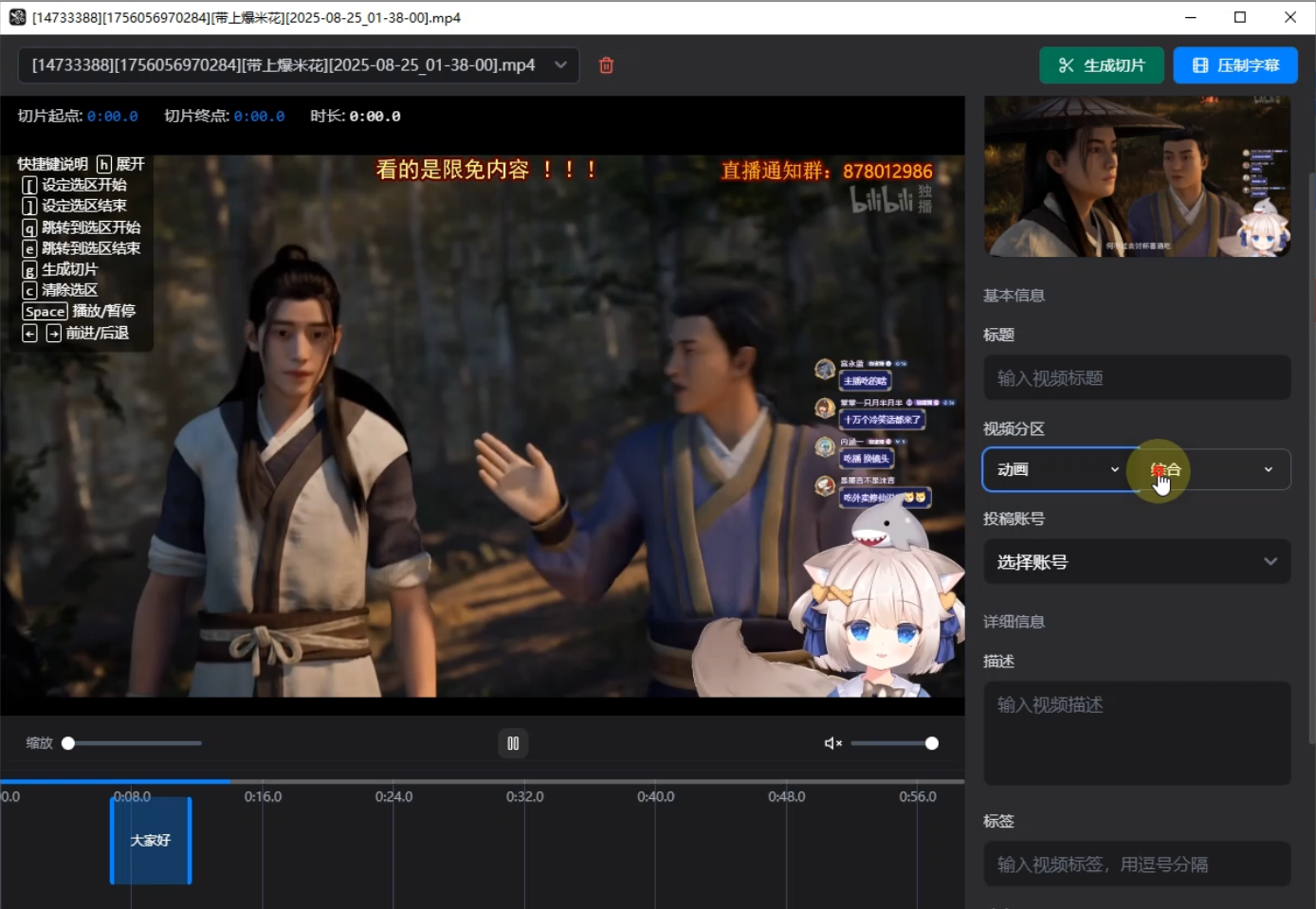Click the blue playback progress bar
The image size is (1316, 909).
(115, 781)
